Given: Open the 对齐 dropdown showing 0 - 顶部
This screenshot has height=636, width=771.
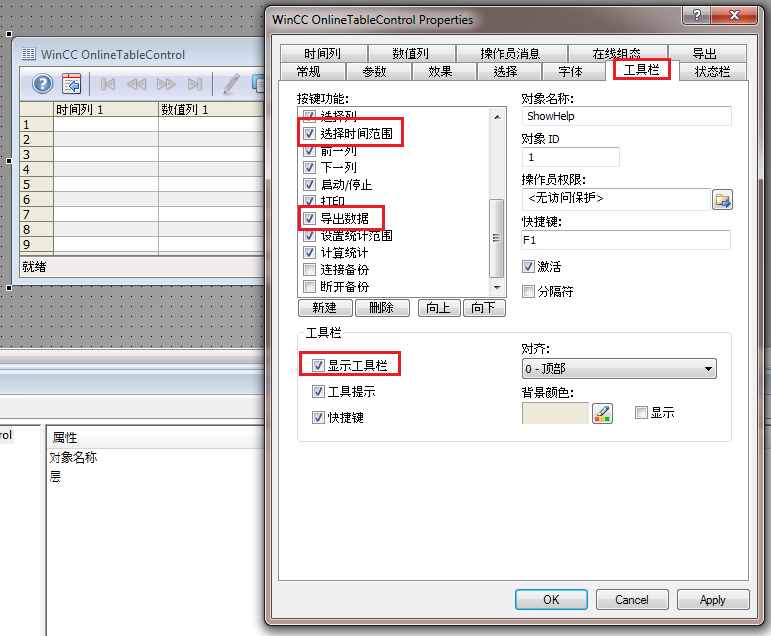Looking at the screenshot, I should pyautogui.click(x=619, y=368).
